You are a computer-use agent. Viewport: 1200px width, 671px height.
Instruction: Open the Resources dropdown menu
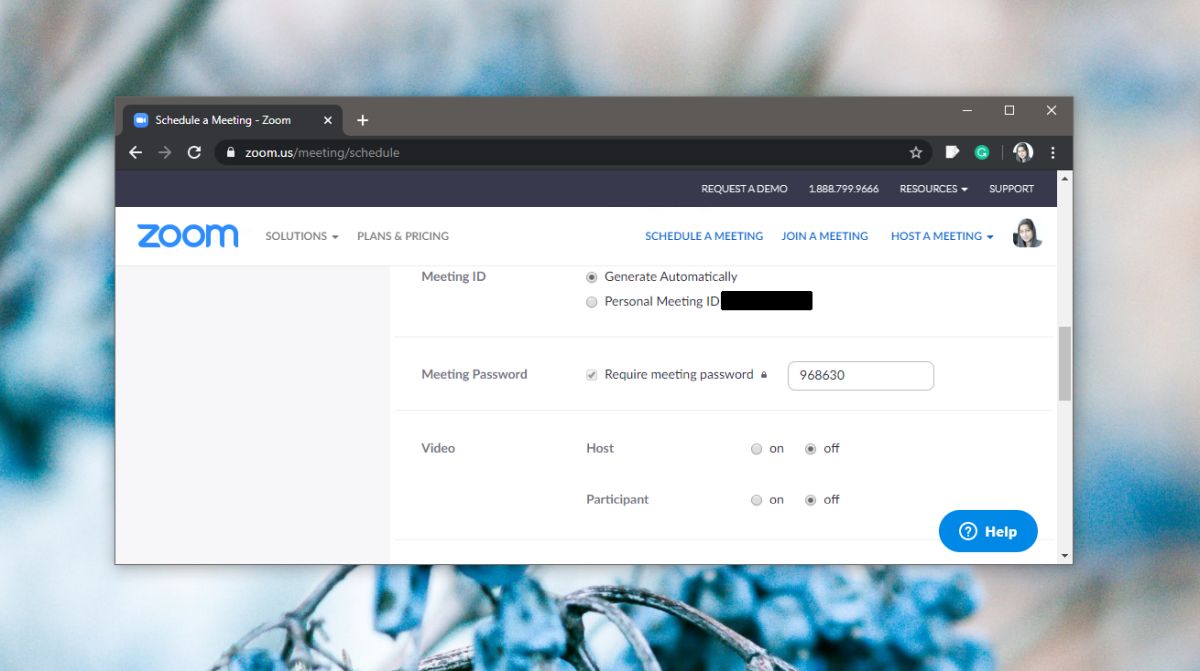(x=933, y=188)
